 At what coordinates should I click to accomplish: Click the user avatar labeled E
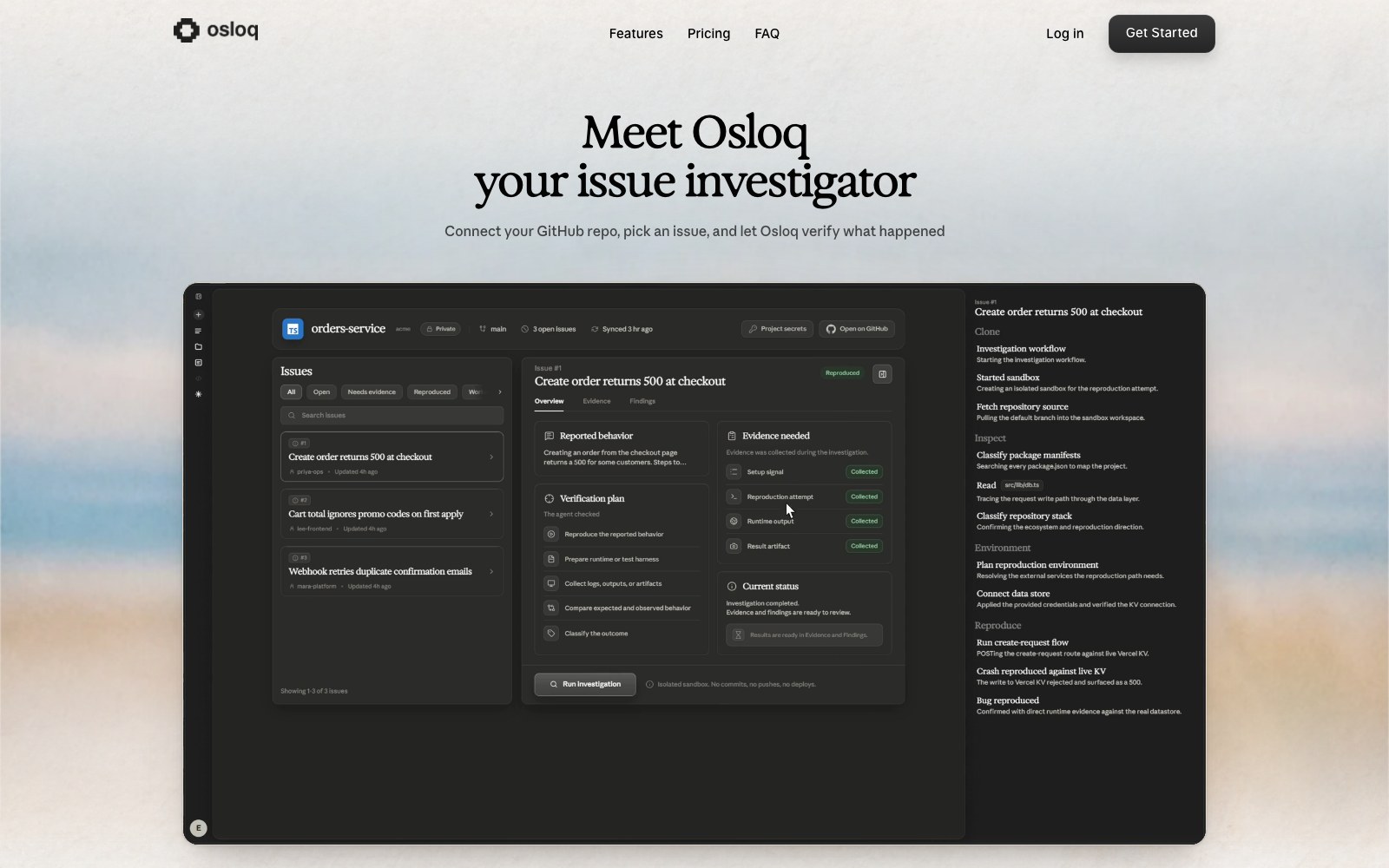198,828
